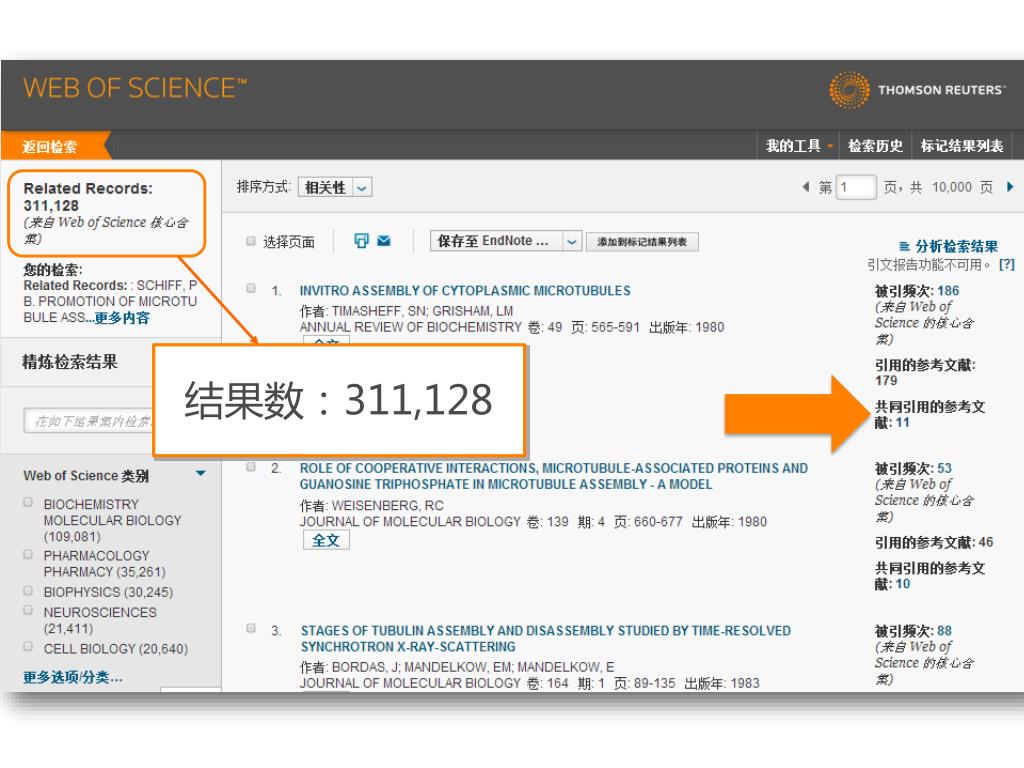Click 添加到标记结果列表 button

click(x=642, y=242)
